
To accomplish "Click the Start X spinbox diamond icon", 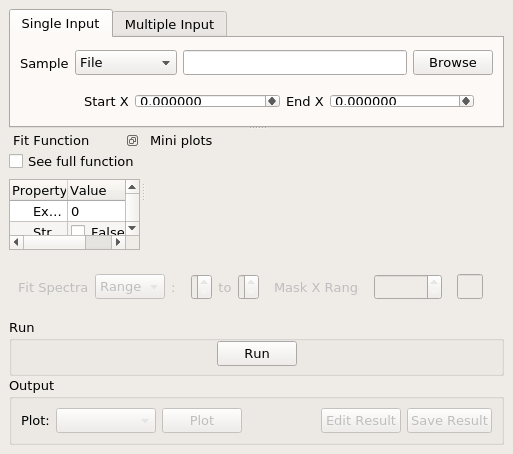I will click(x=272, y=101).
